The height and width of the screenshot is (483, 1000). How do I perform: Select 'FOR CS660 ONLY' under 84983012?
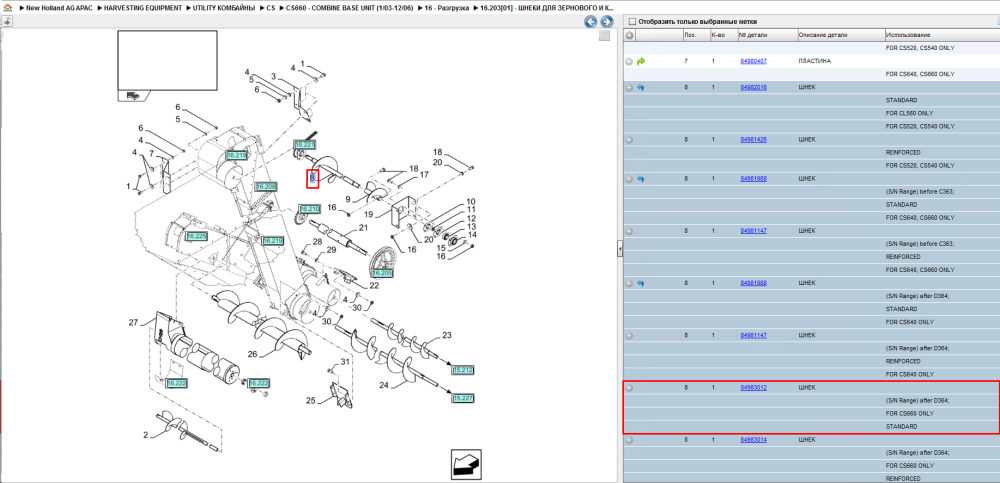click(x=911, y=413)
